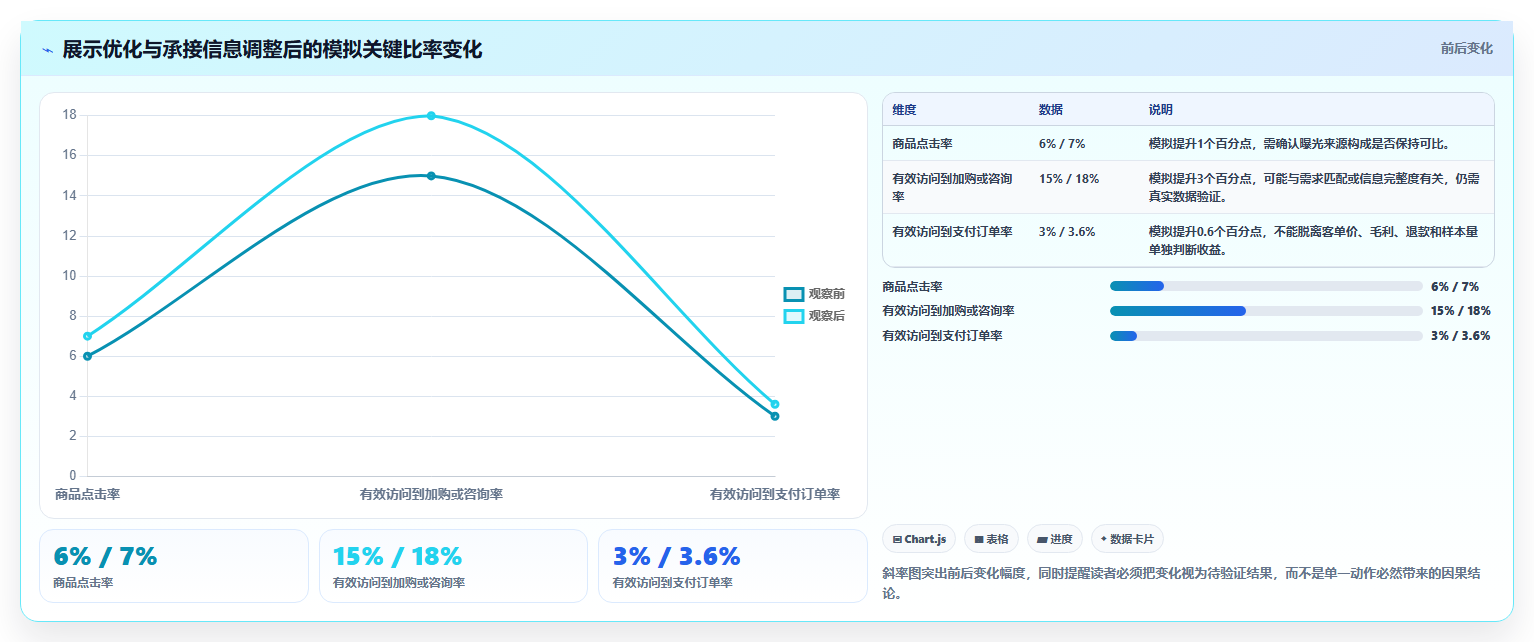This screenshot has height=642, width=1534.
Task: Click the 数据卡片 tag icon
Action: tap(1104, 539)
